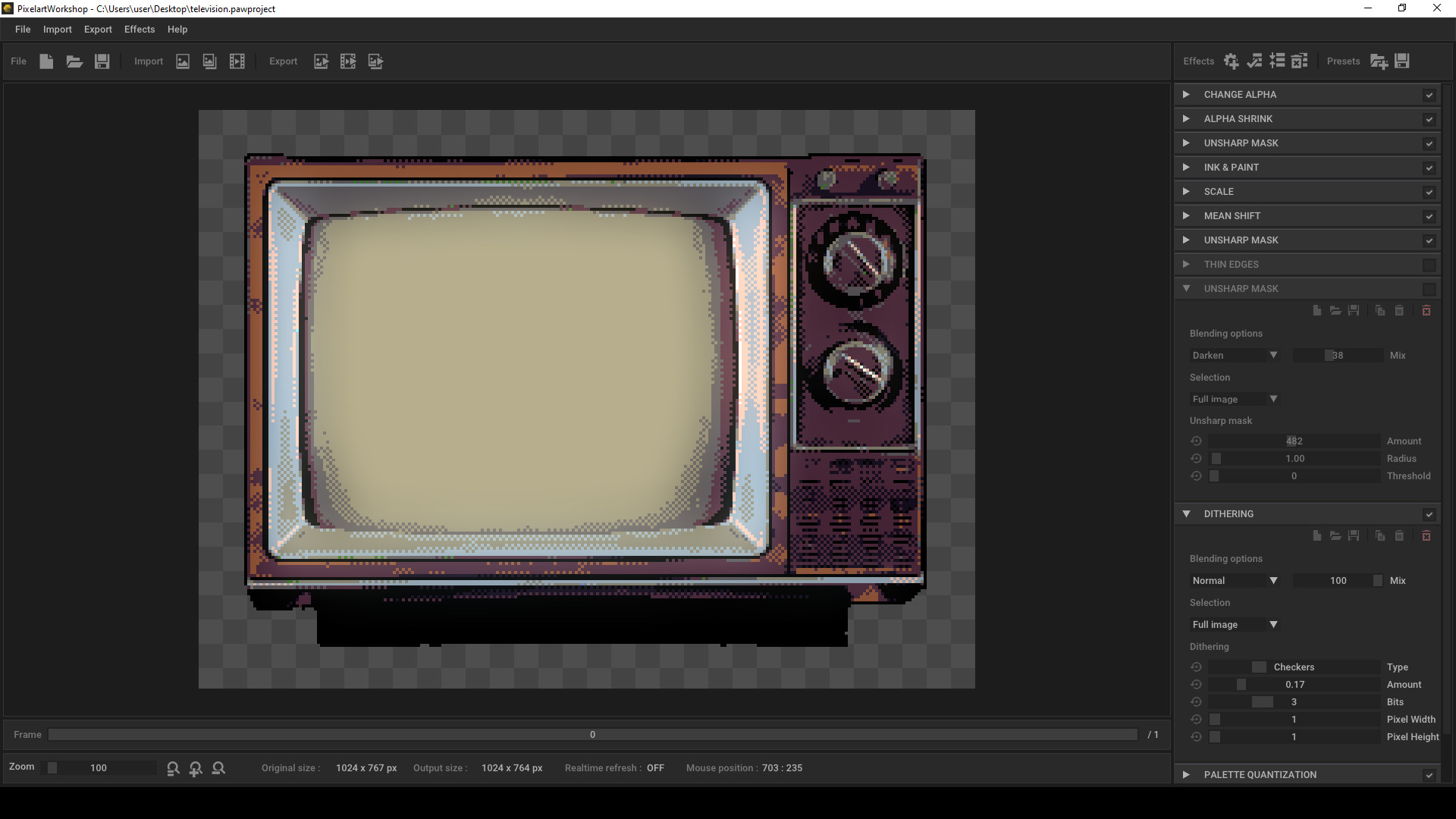Click the Darken Mix value field
Image resolution: width=1456 pixels, height=819 pixels.
click(1338, 356)
